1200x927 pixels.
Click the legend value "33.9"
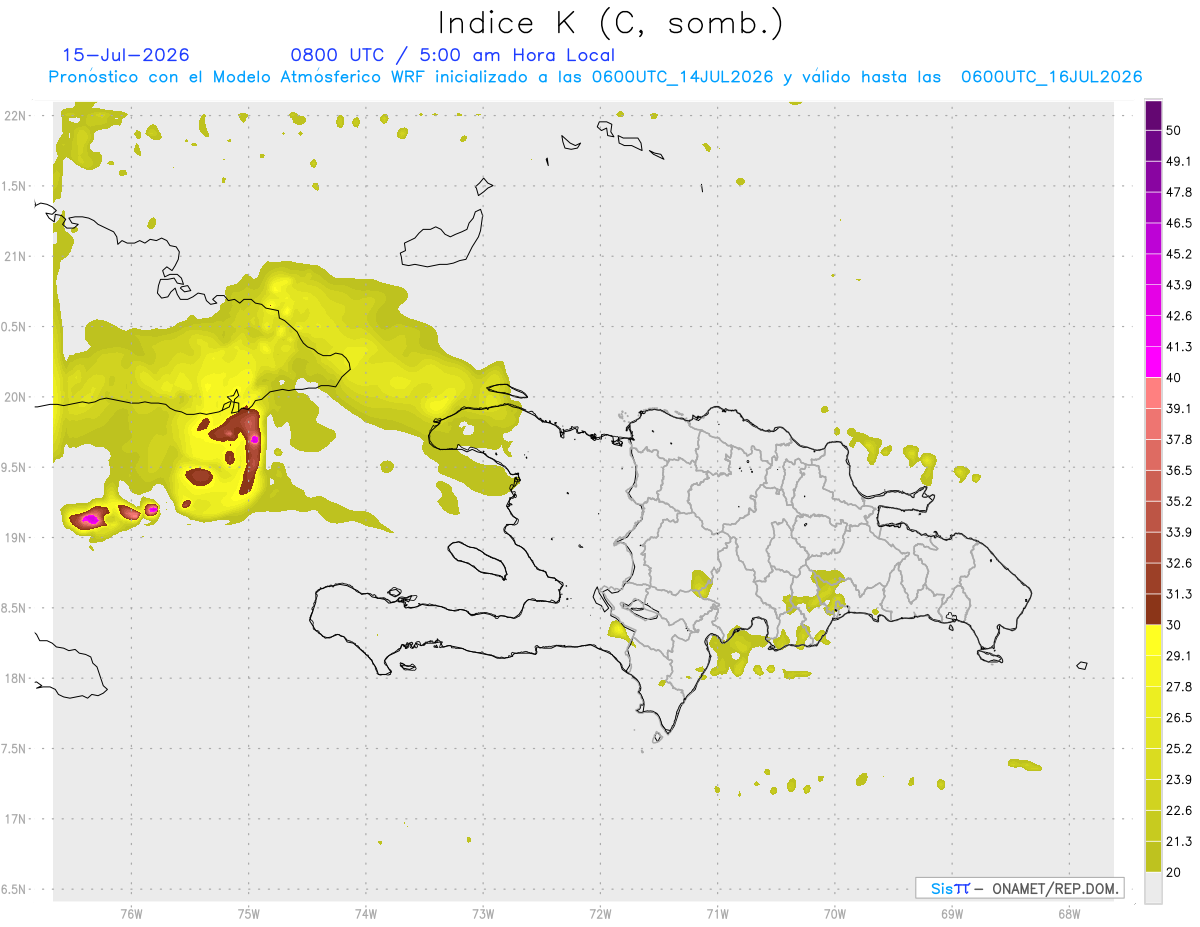click(x=1179, y=532)
